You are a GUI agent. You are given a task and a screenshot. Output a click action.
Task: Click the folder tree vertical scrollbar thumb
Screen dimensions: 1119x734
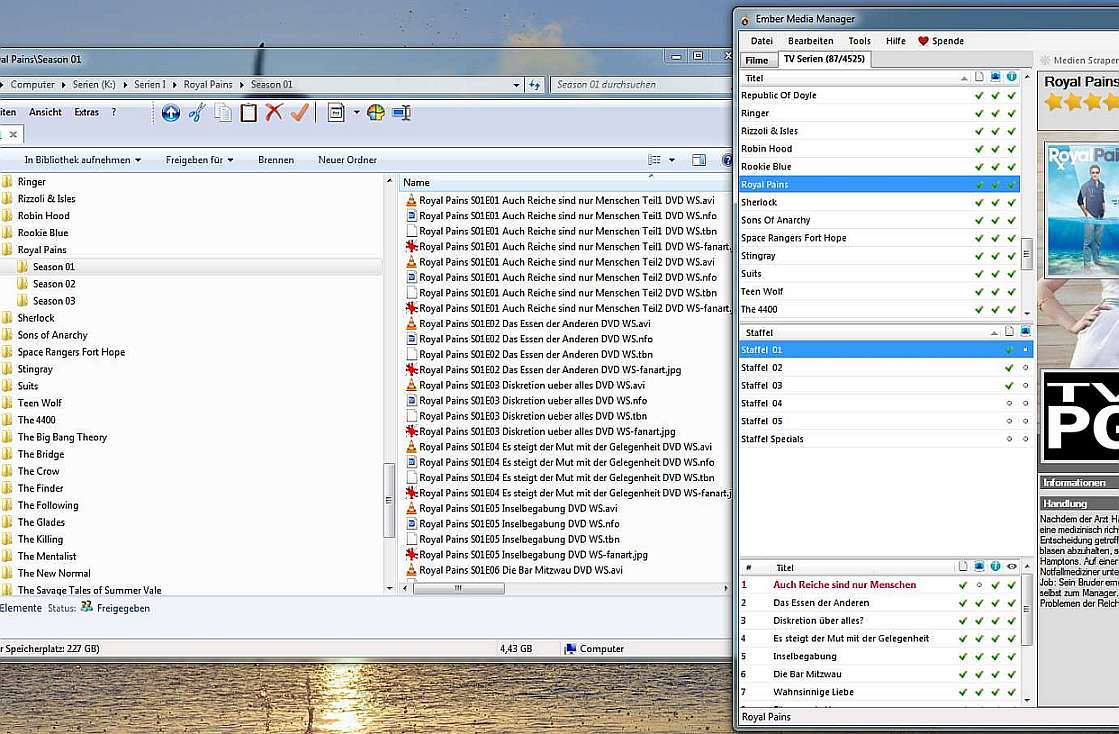click(x=389, y=500)
